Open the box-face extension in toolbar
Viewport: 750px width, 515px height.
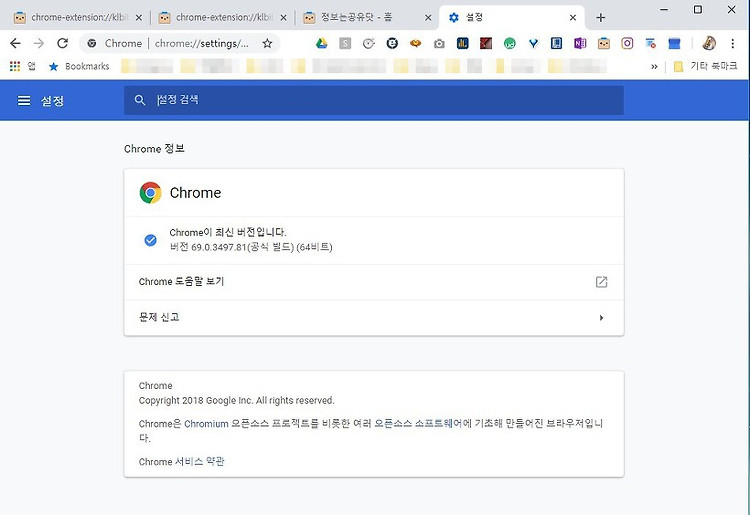604,44
